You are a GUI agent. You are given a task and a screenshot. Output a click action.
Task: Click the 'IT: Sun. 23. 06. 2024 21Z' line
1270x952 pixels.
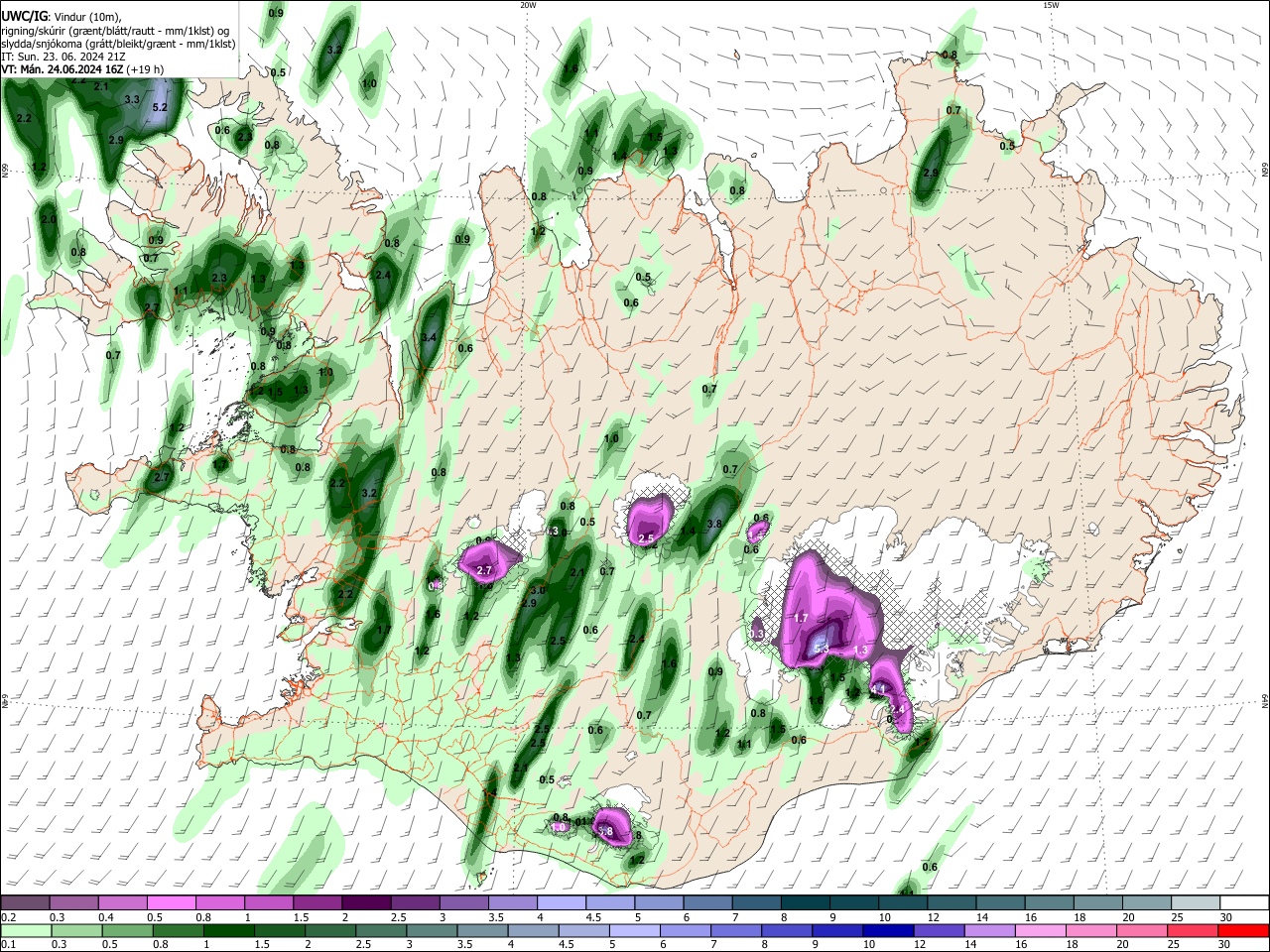(63, 57)
